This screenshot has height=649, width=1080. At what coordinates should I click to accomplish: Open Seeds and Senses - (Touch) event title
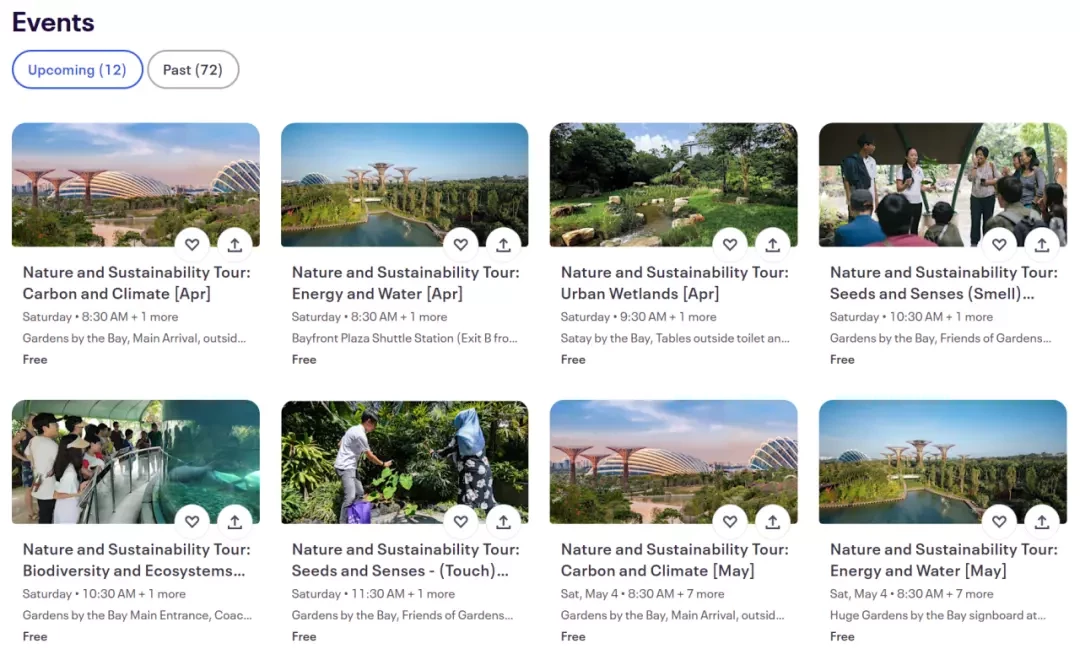point(406,559)
